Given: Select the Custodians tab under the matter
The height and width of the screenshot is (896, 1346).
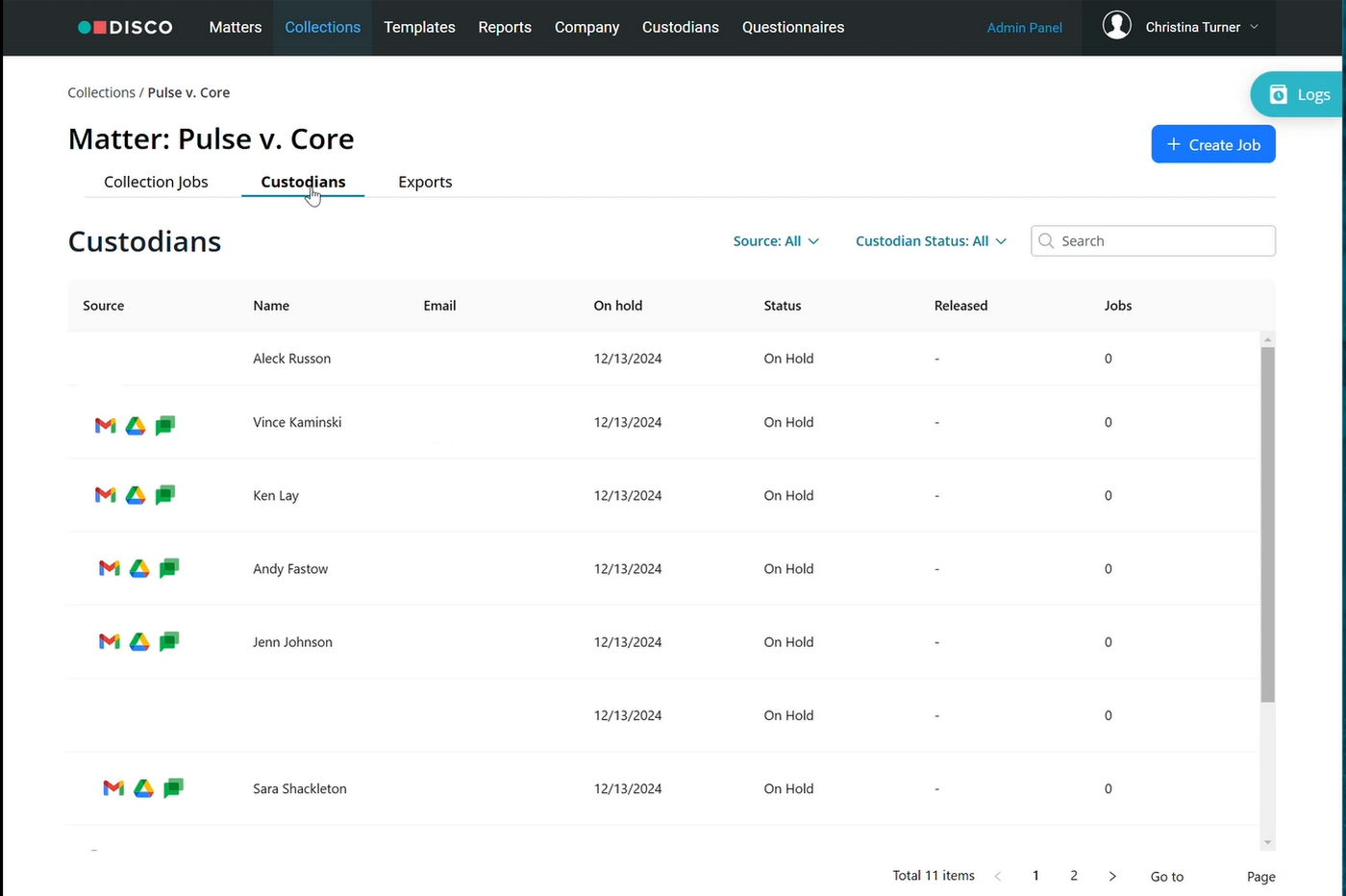Looking at the screenshot, I should (x=303, y=182).
